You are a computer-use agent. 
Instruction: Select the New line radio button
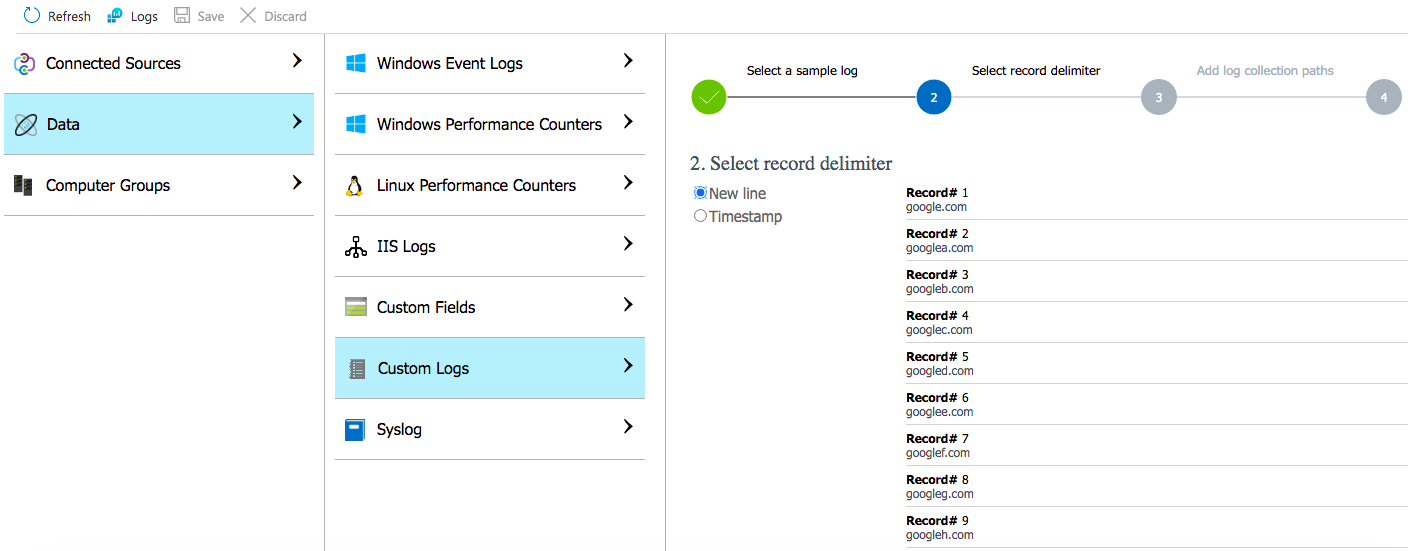click(x=700, y=193)
